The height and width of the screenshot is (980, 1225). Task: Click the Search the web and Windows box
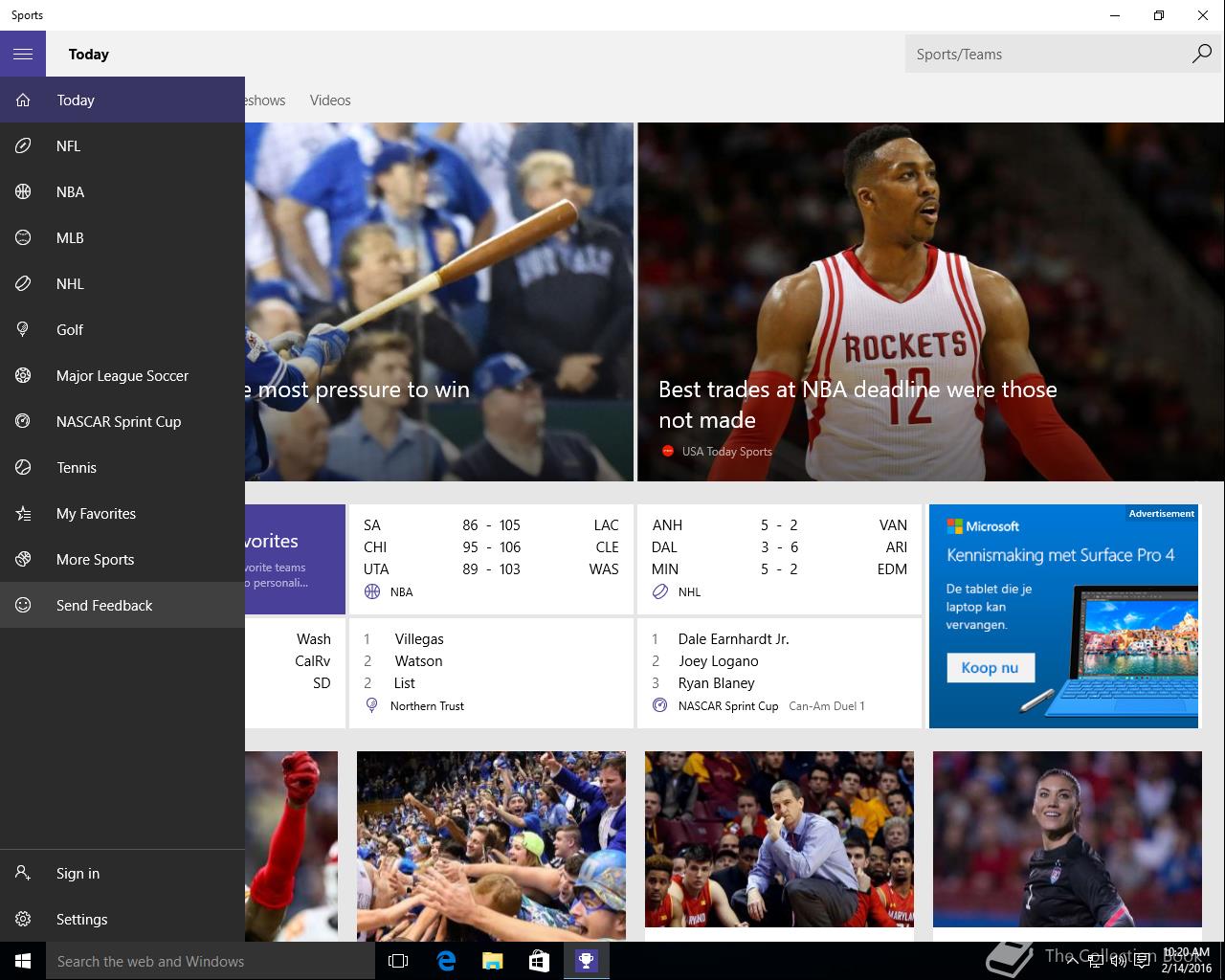[211, 961]
